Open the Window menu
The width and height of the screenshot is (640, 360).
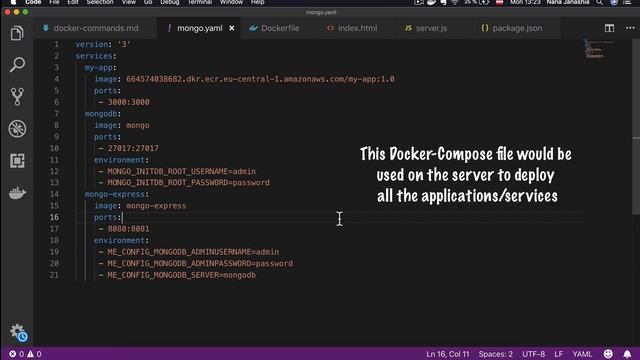(x=231, y=2)
